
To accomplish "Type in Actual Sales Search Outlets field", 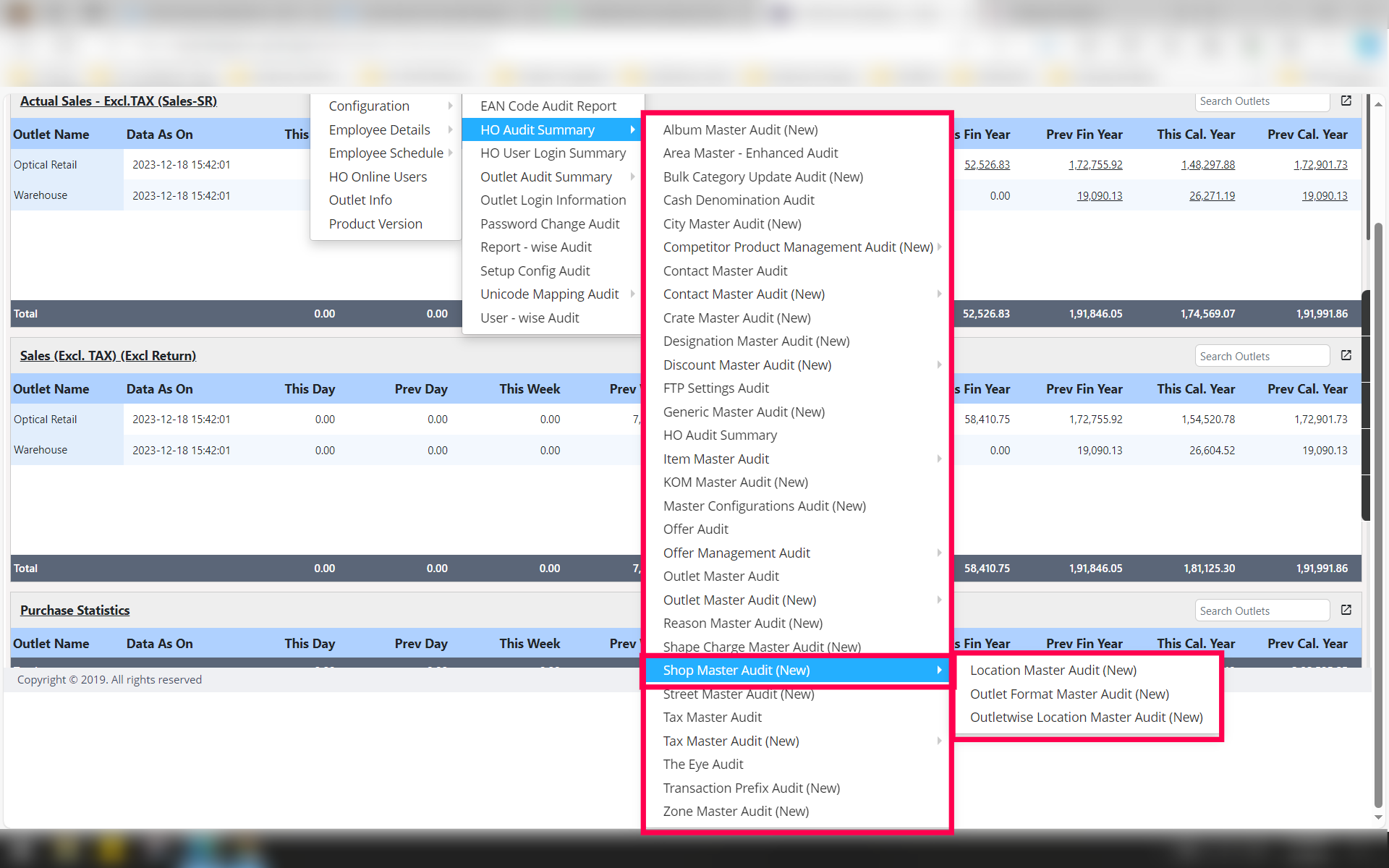I will [x=1261, y=102].
